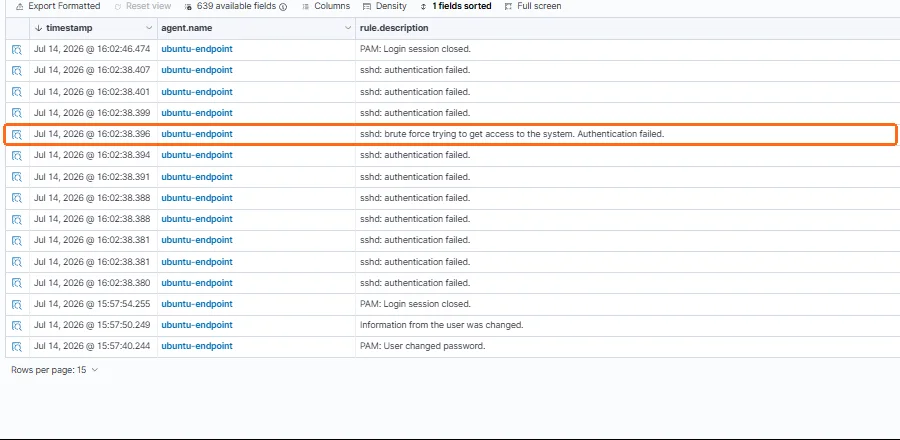Viewport: 900px width, 440px height.
Task: Select timestamp cell Jul 14, 2026 @ 16:02:38.391
Action: 94,177
